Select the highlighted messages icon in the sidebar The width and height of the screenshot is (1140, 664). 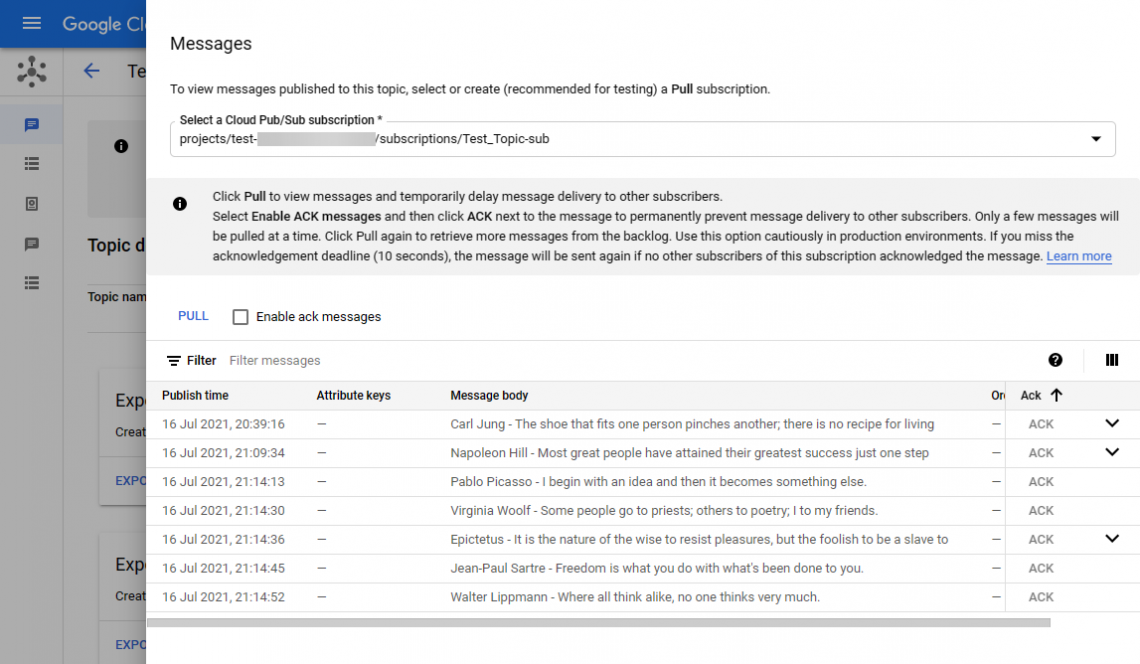(x=31, y=125)
